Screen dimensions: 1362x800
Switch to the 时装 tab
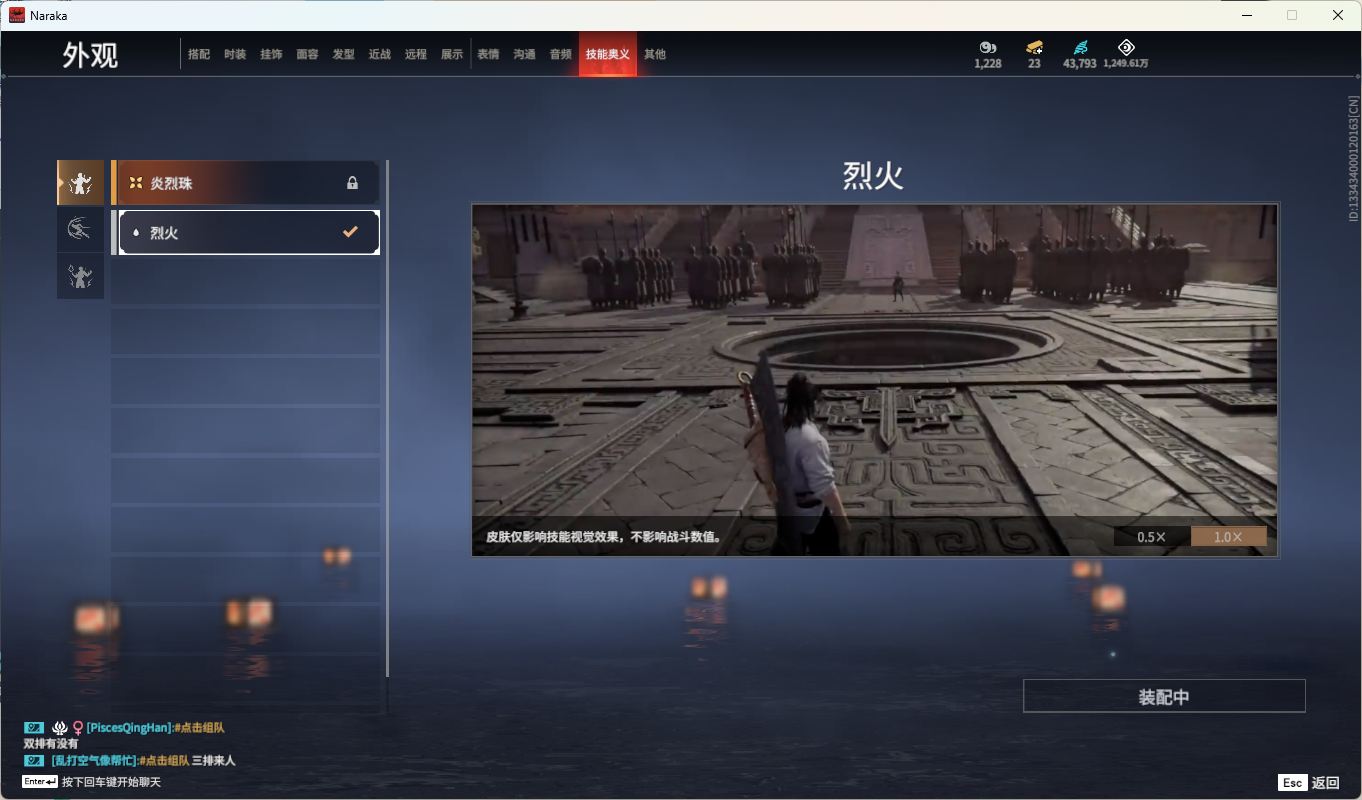(235, 54)
